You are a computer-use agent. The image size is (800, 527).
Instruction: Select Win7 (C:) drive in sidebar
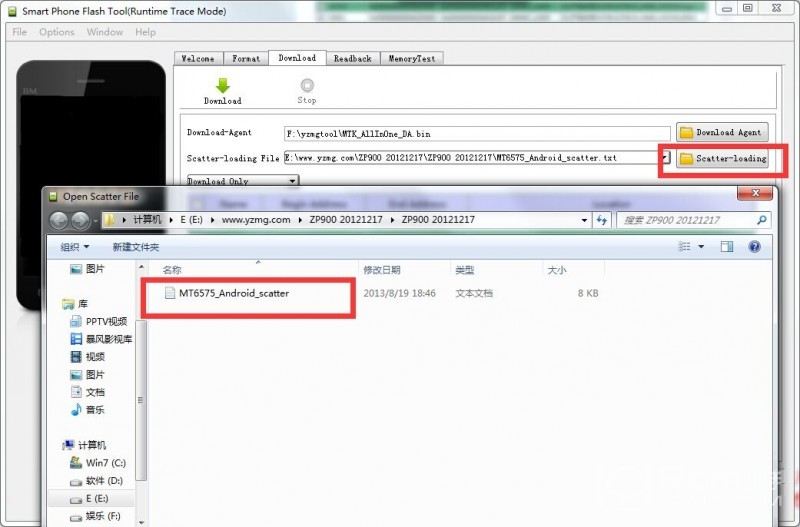pos(98,463)
